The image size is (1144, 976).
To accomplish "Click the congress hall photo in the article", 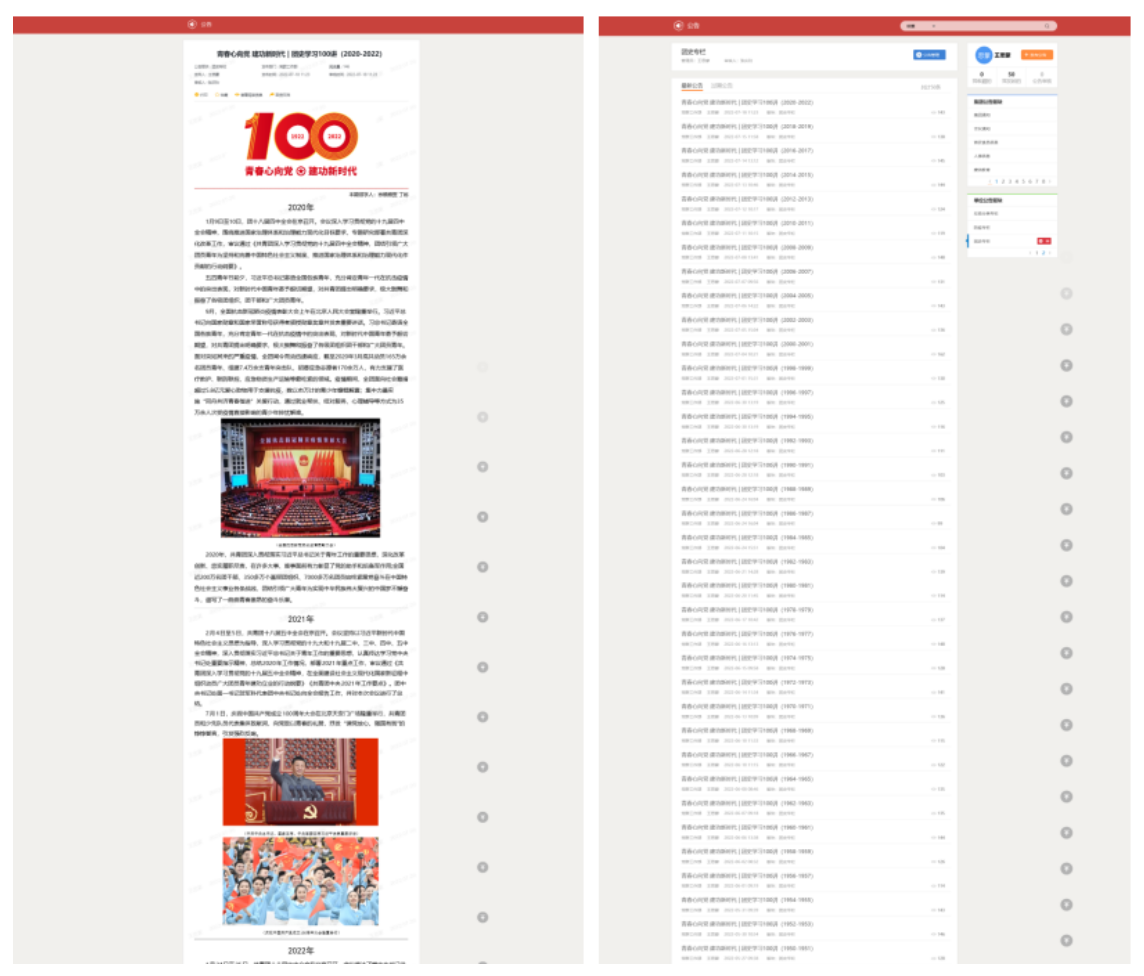I will coord(301,478).
